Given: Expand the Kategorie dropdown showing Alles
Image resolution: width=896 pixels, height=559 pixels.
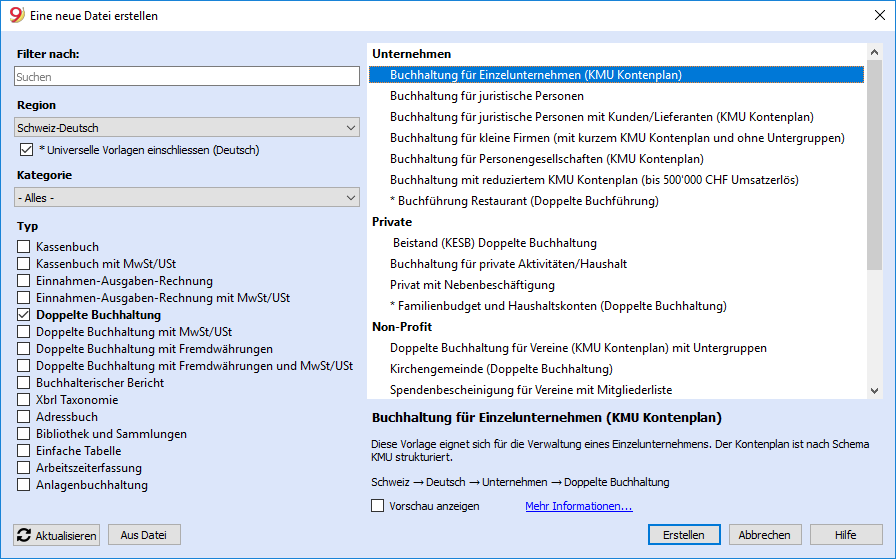Looking at the screenshot, I should 187,198.
